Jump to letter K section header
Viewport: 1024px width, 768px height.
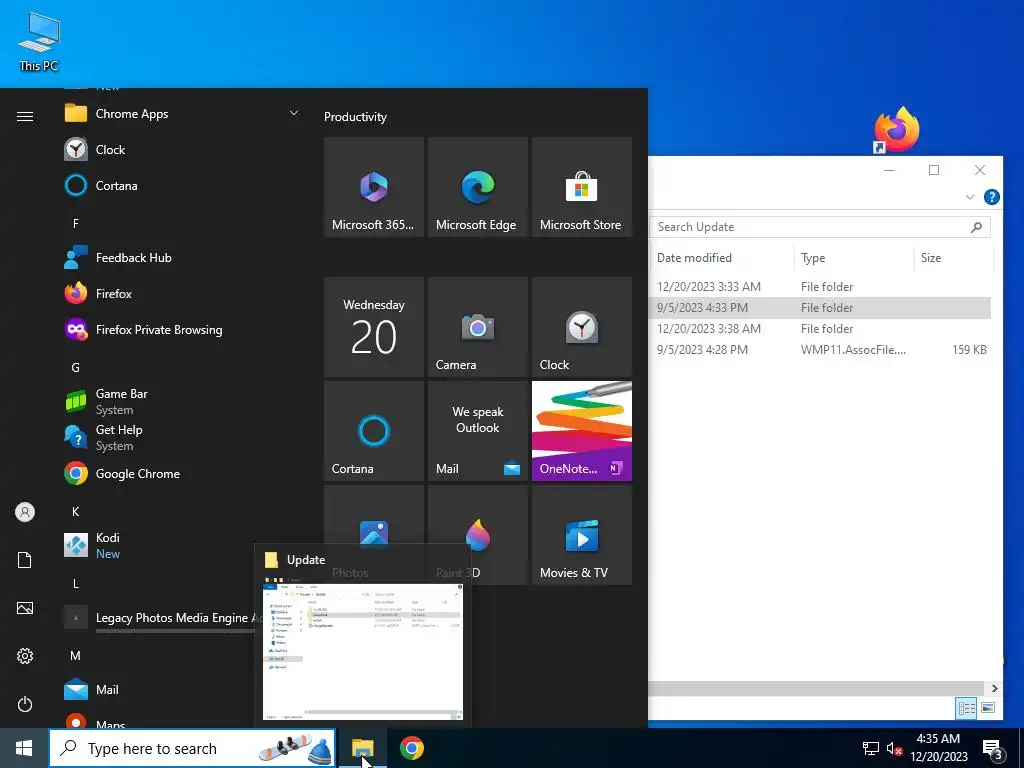tap(76, 511)
